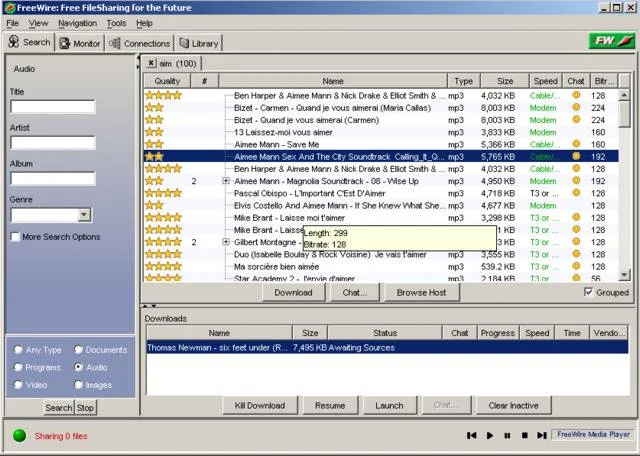The image size is (640, 456).
Task: Open the Navigation menu
Action: [78, 23]
